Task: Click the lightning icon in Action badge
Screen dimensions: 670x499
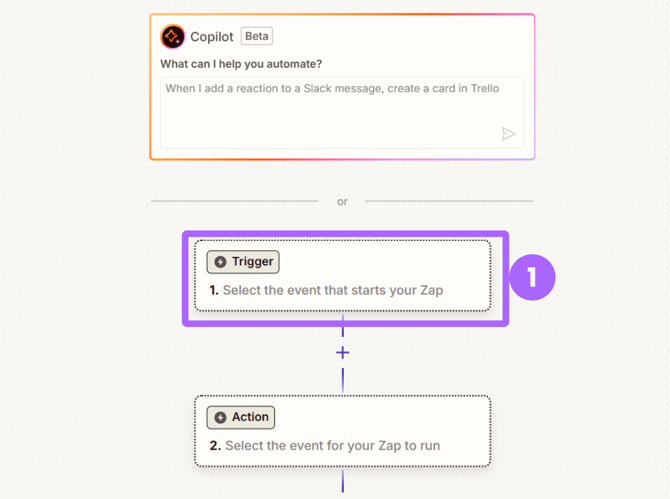Action: coord(220,417)
